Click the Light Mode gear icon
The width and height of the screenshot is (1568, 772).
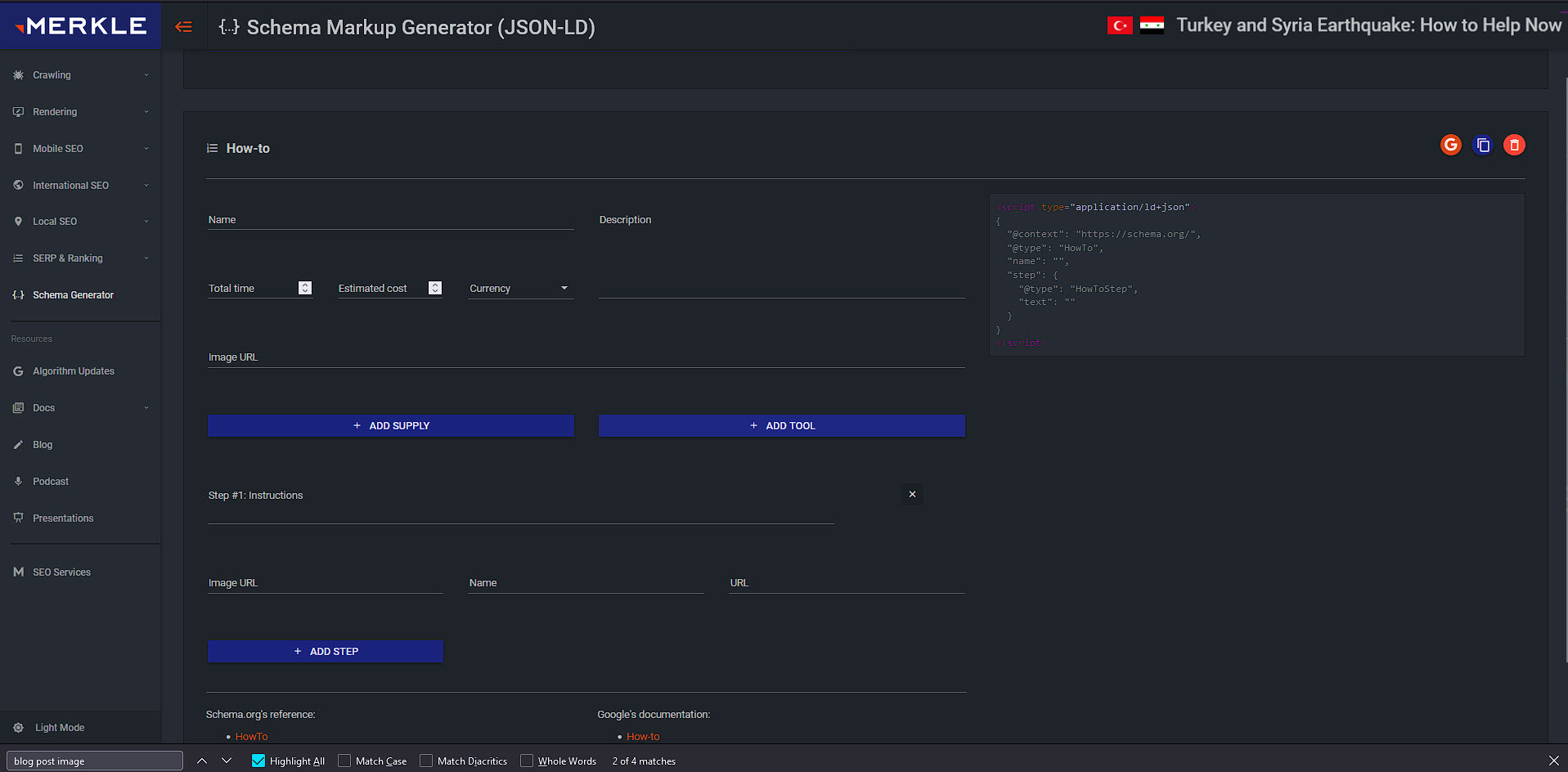tap(18, 727)
